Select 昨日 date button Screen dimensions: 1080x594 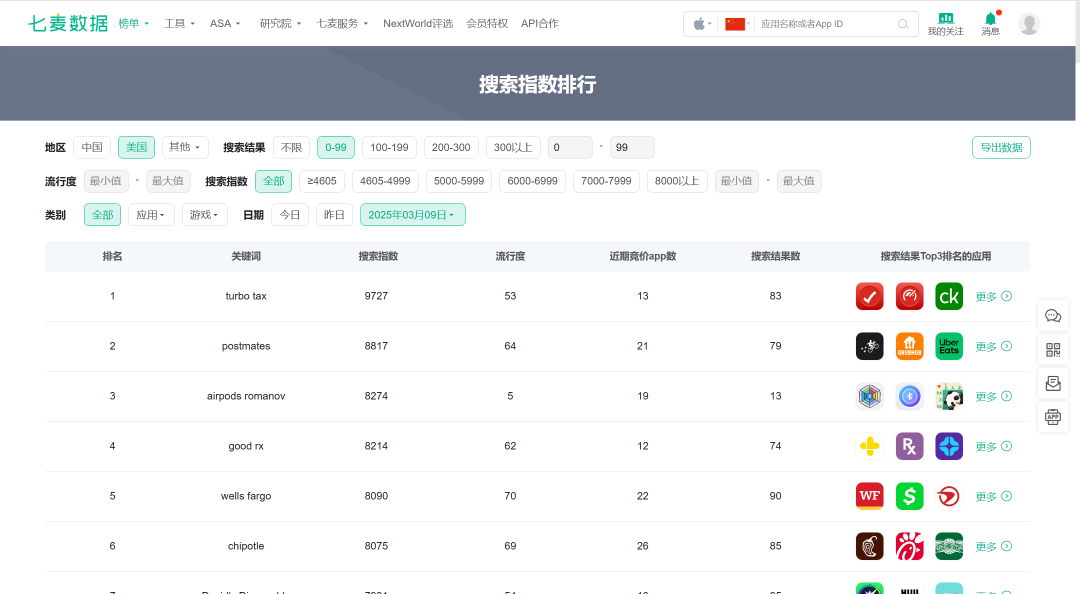tap(334, 215)
